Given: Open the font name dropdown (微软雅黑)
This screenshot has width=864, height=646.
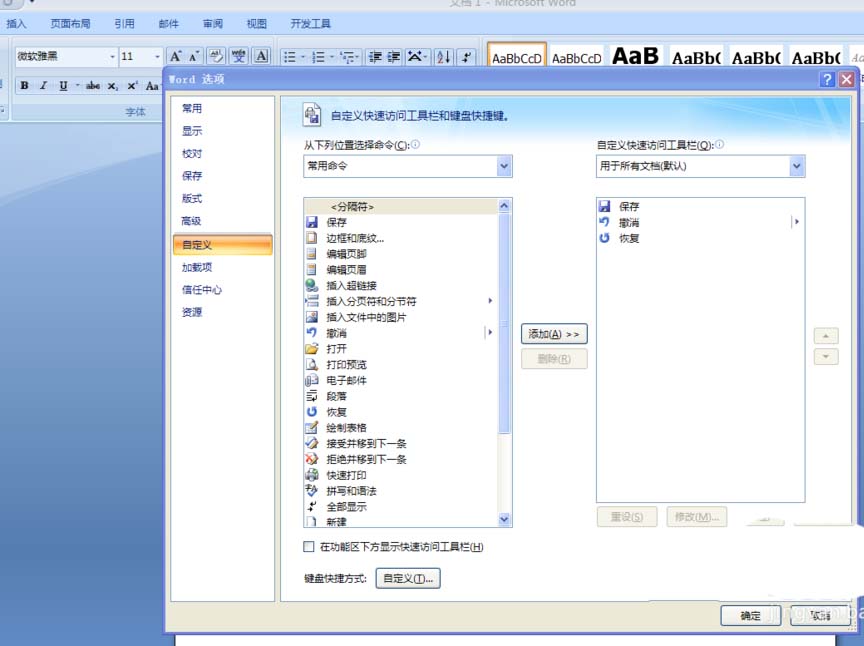Looking at the screenshot, I should [x=112, y=56].
